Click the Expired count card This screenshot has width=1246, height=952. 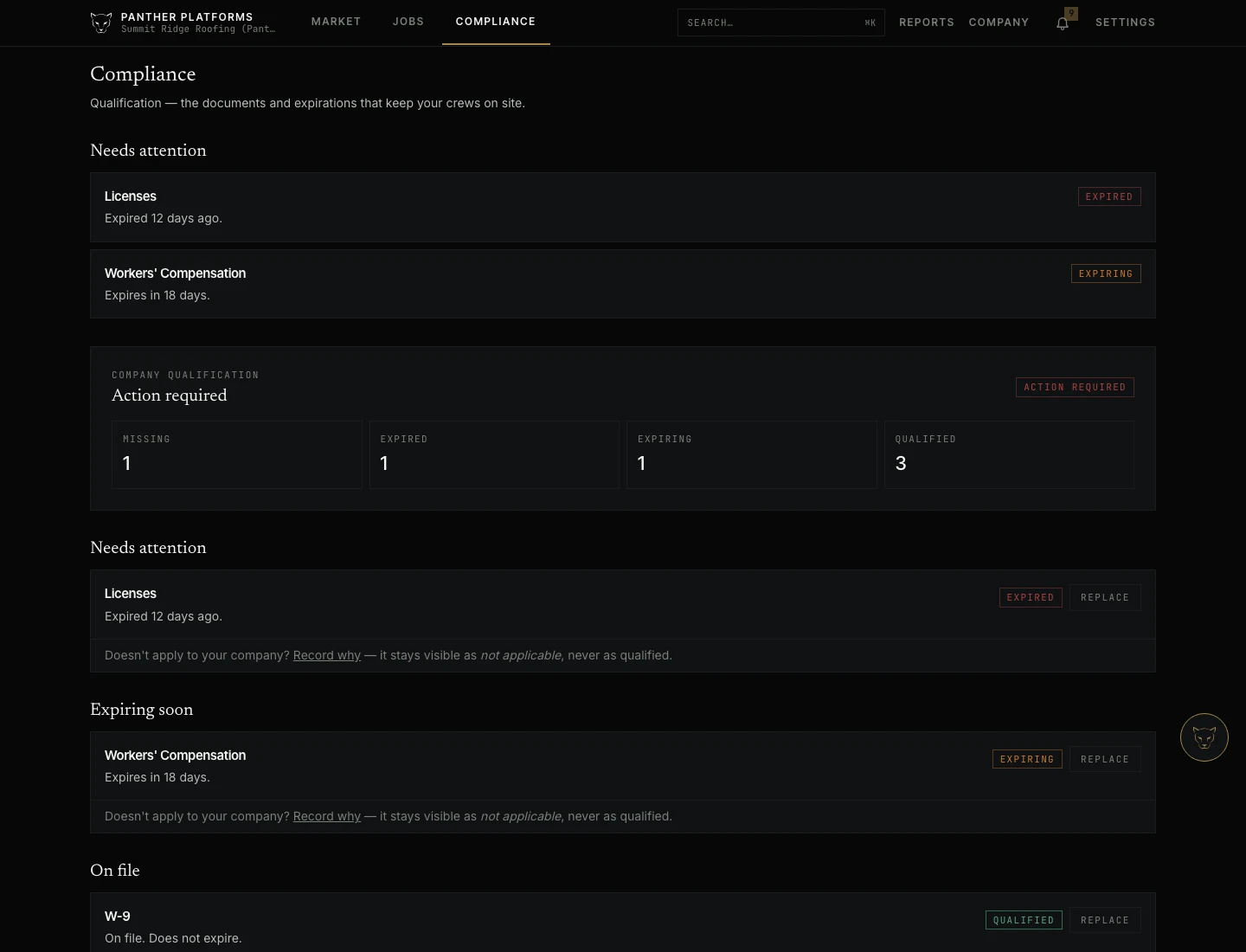coord(494,454)
